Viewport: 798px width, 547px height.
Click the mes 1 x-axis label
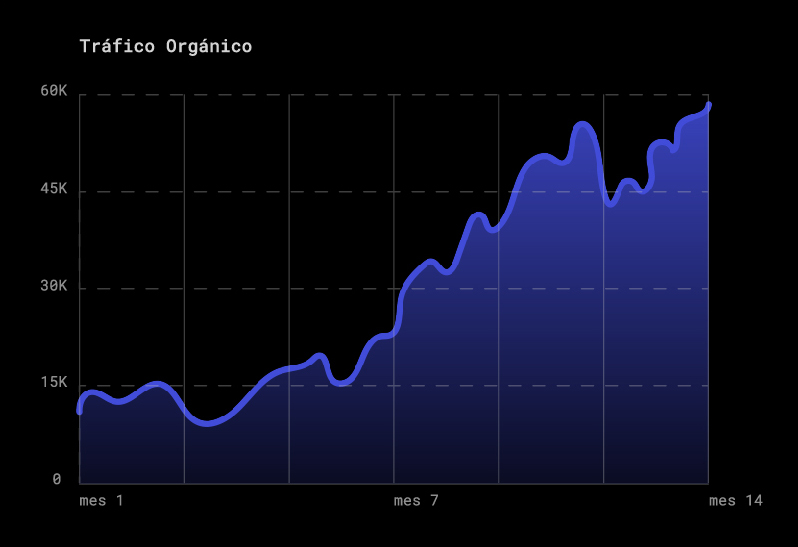[x=101, y=501]
